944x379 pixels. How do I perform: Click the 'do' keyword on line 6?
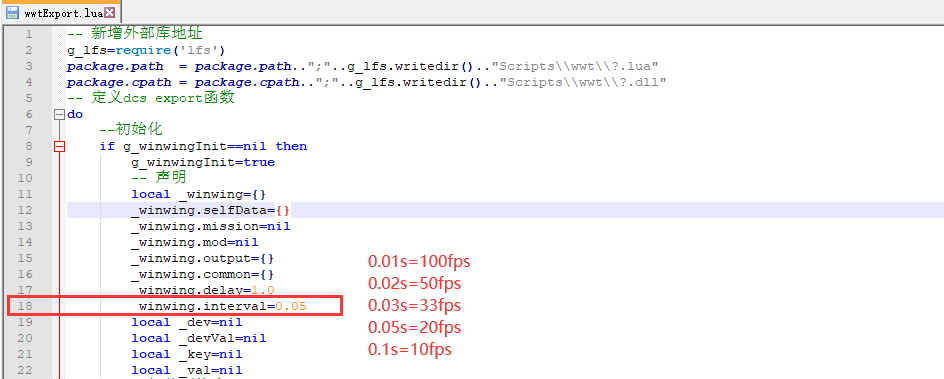point(75,114)
